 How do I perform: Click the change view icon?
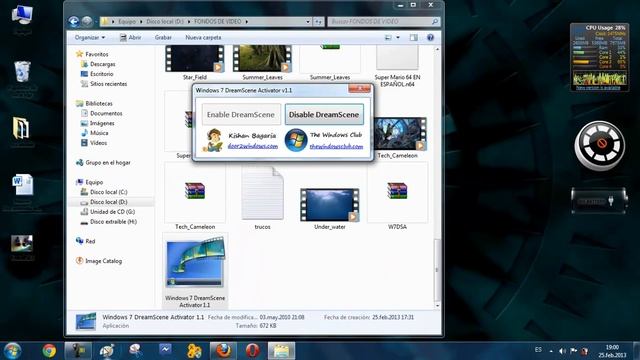(x=388, y=38)
